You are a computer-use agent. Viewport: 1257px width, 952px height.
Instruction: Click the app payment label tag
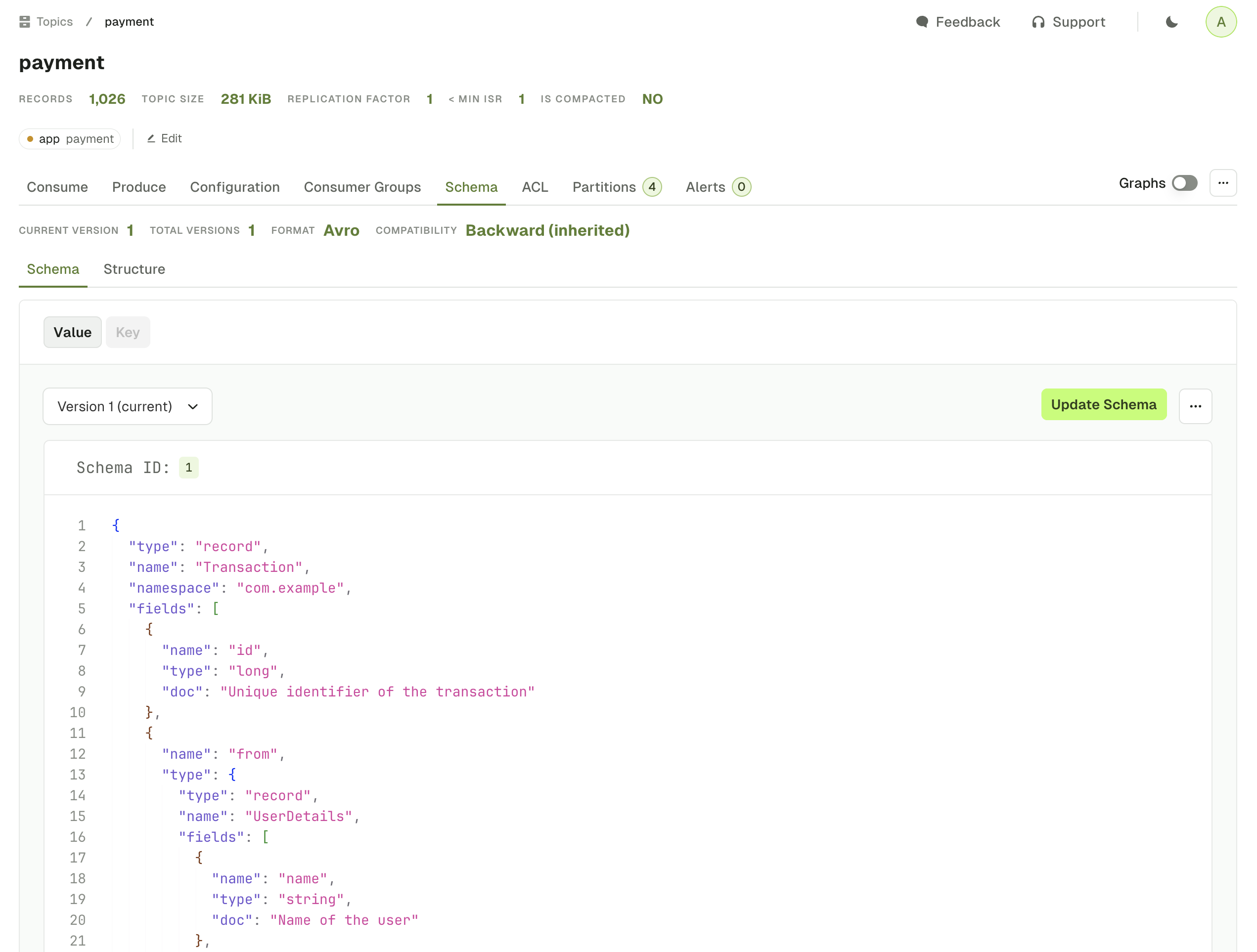tap(70, 138)
